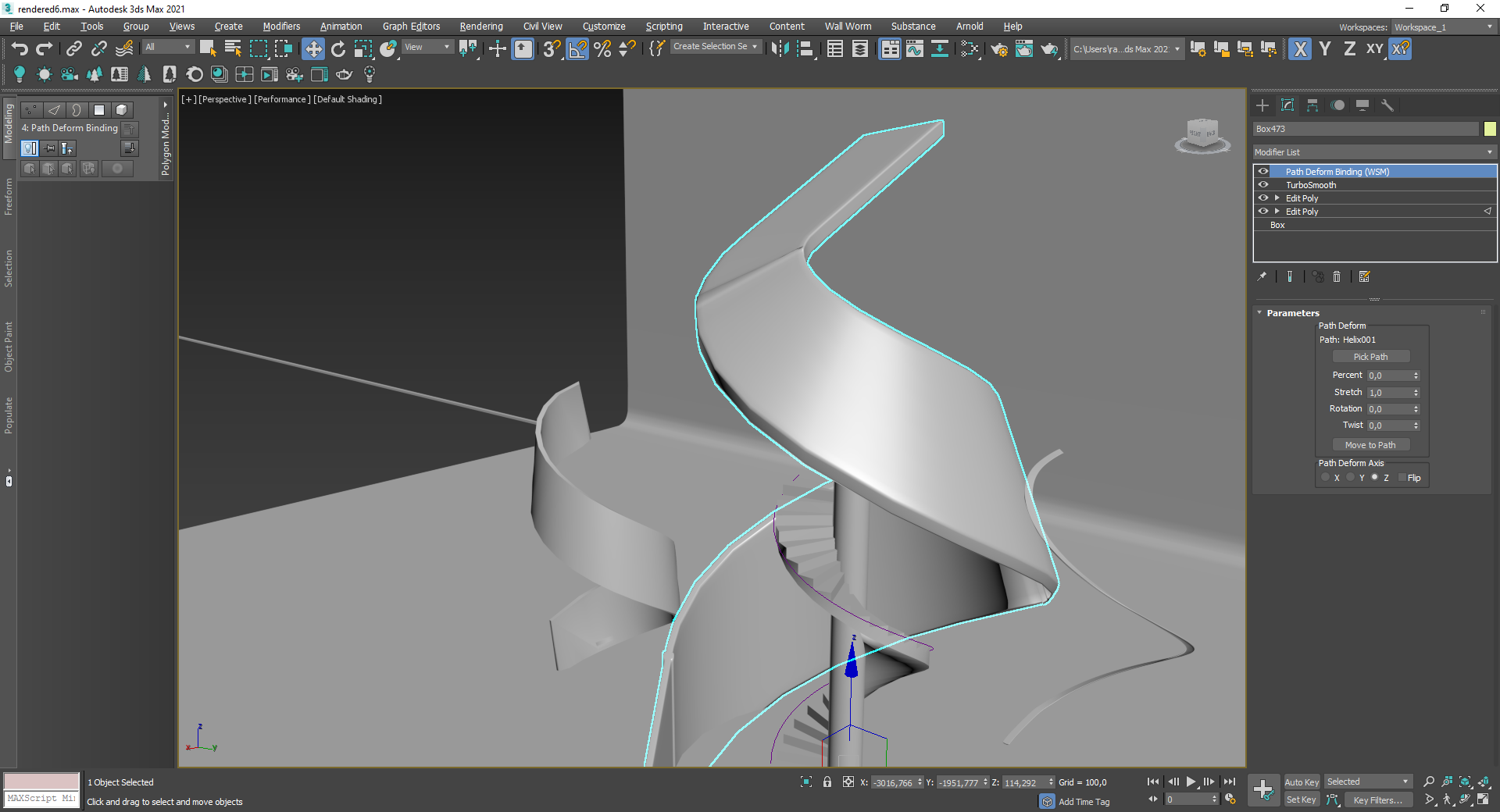Image resolution: width=1500 pixels, height=812 pixels.
Task: Activate Select and Move tool
Action: 313,49
